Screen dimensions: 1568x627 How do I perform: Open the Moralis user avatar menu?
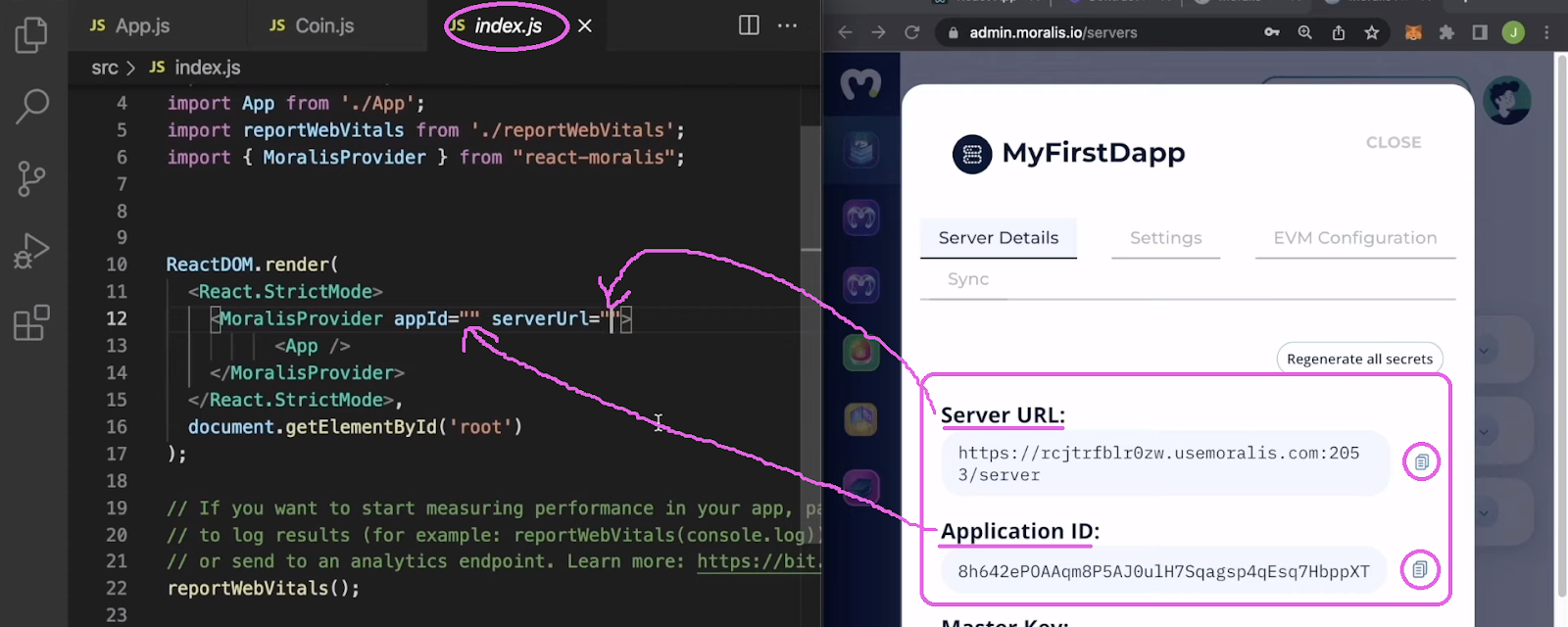[1506, 100]
